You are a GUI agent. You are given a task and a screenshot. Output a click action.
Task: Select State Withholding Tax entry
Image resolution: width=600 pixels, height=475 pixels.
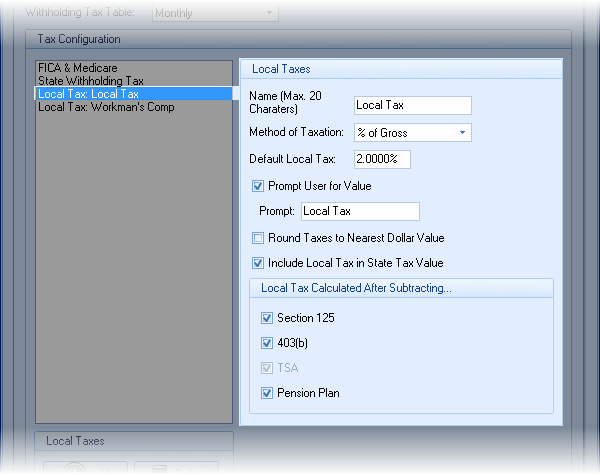pyautogui.click(x=91, y=81)
